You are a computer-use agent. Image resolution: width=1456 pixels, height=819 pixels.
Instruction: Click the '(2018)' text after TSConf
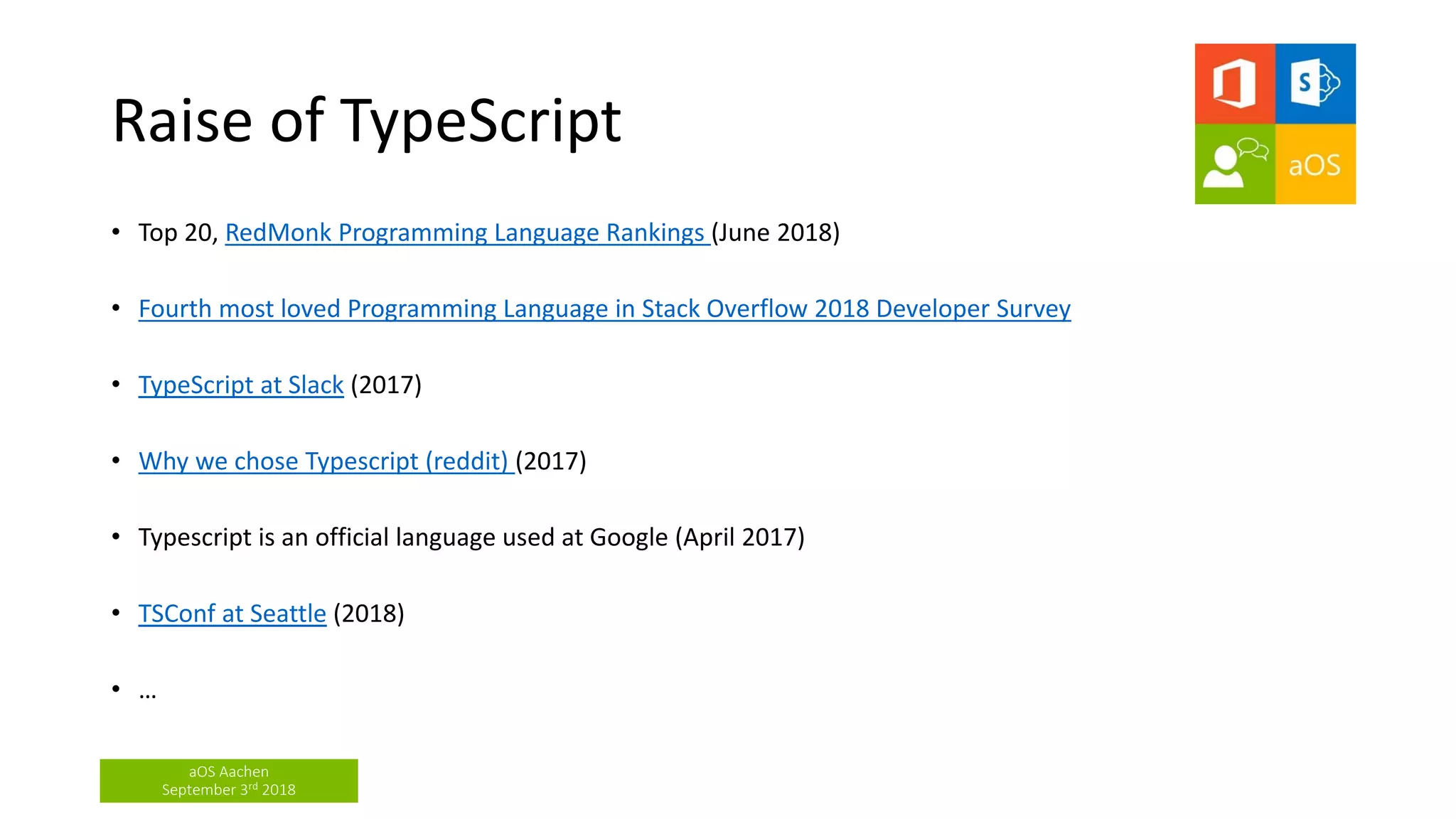point(368,613)
